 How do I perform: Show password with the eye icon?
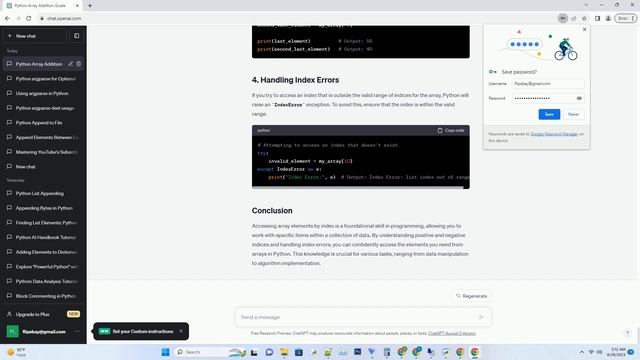[x=579, y=98]
